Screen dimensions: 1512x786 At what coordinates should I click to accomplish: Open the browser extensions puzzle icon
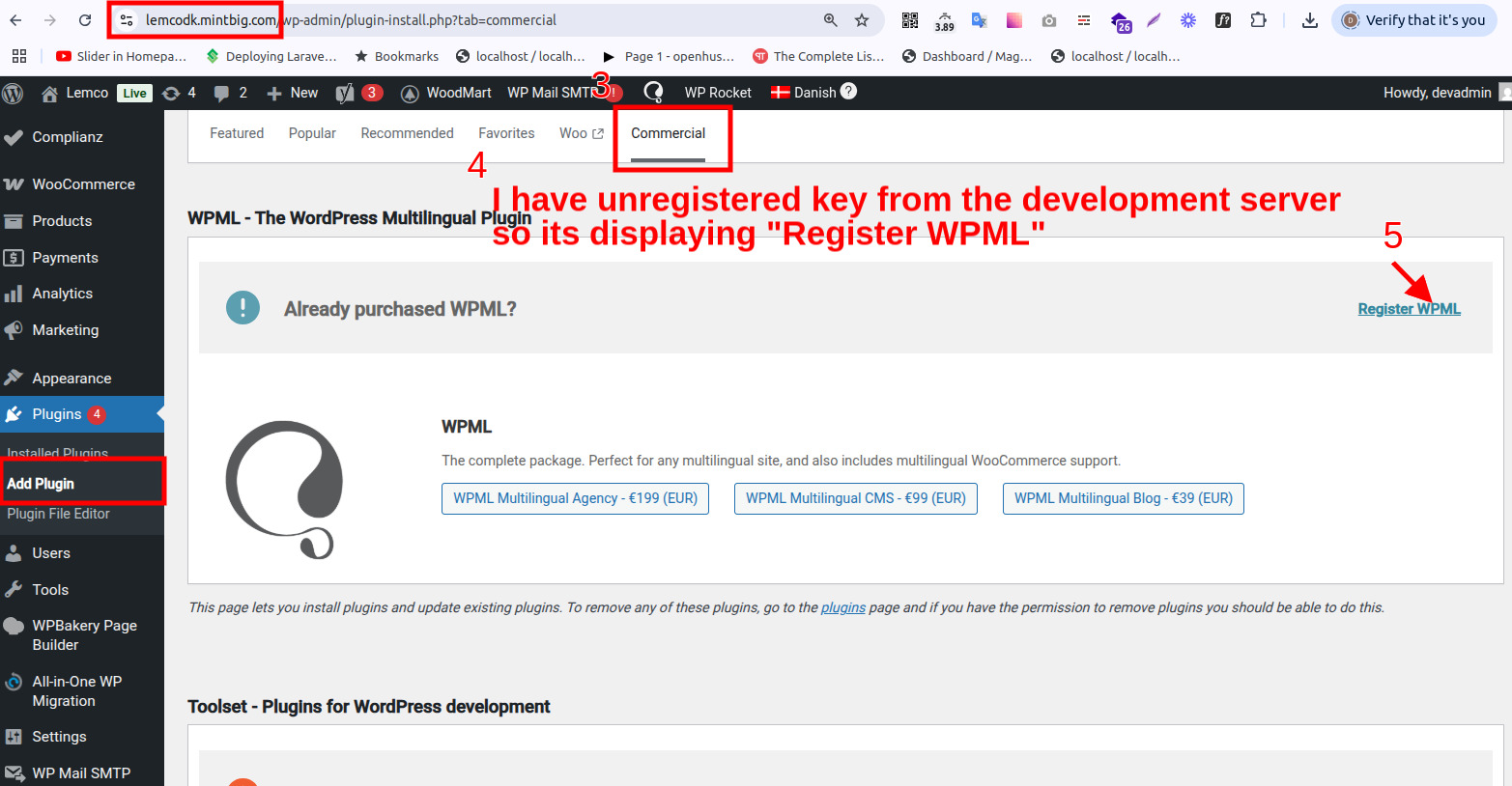click(x=1258, y=20)
